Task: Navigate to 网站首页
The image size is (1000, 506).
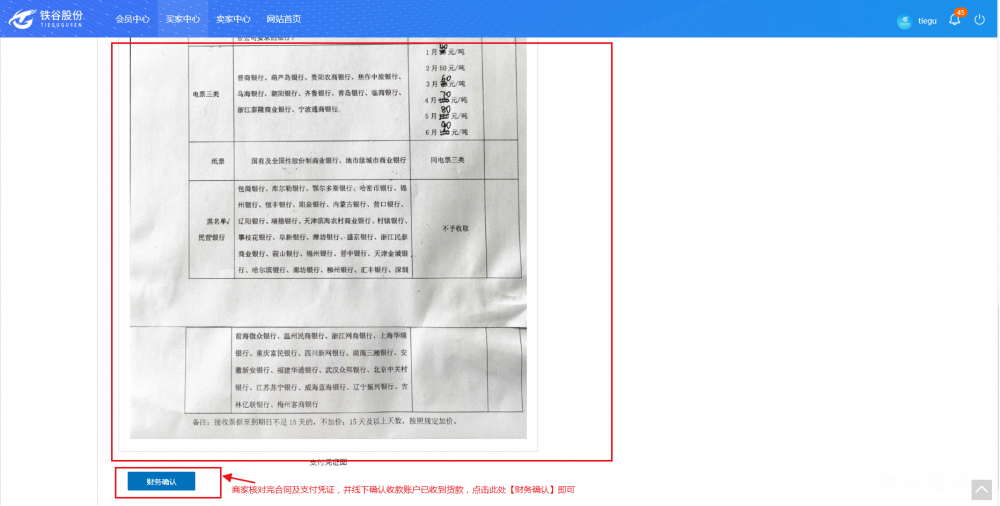Action: coord(284,19)
